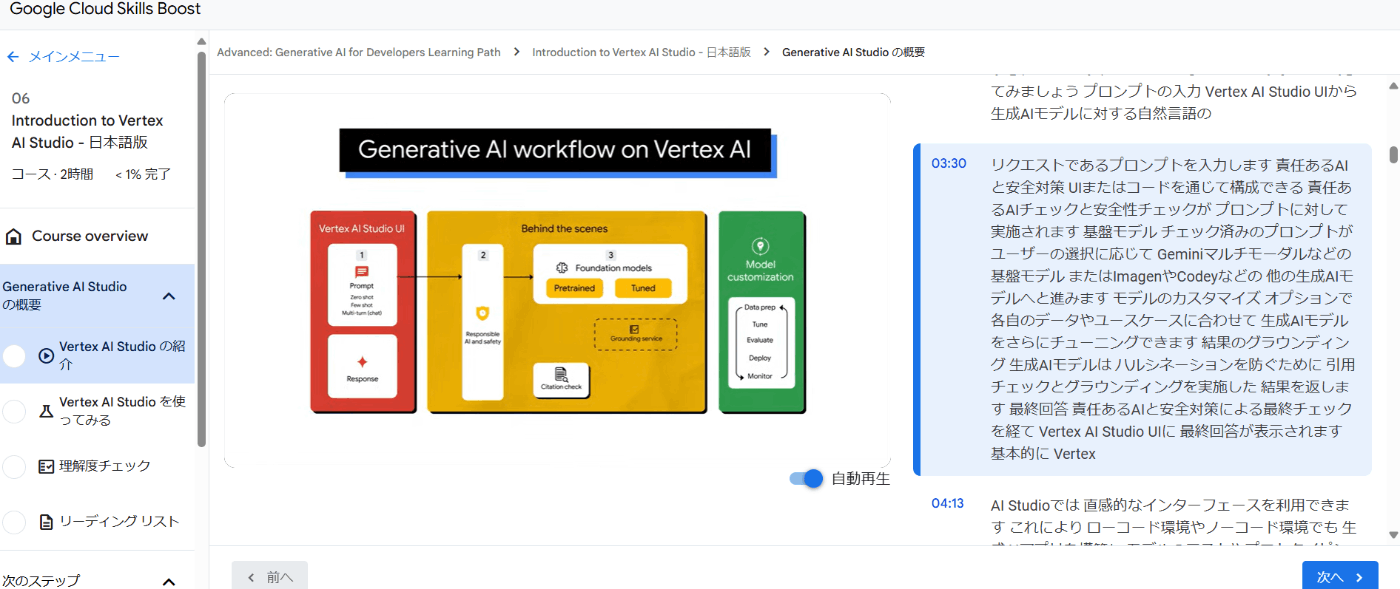The height and width of the screenshot is (589, 1400).
Task: Go back with the 前へ button
Action: [x=270, y=576]
